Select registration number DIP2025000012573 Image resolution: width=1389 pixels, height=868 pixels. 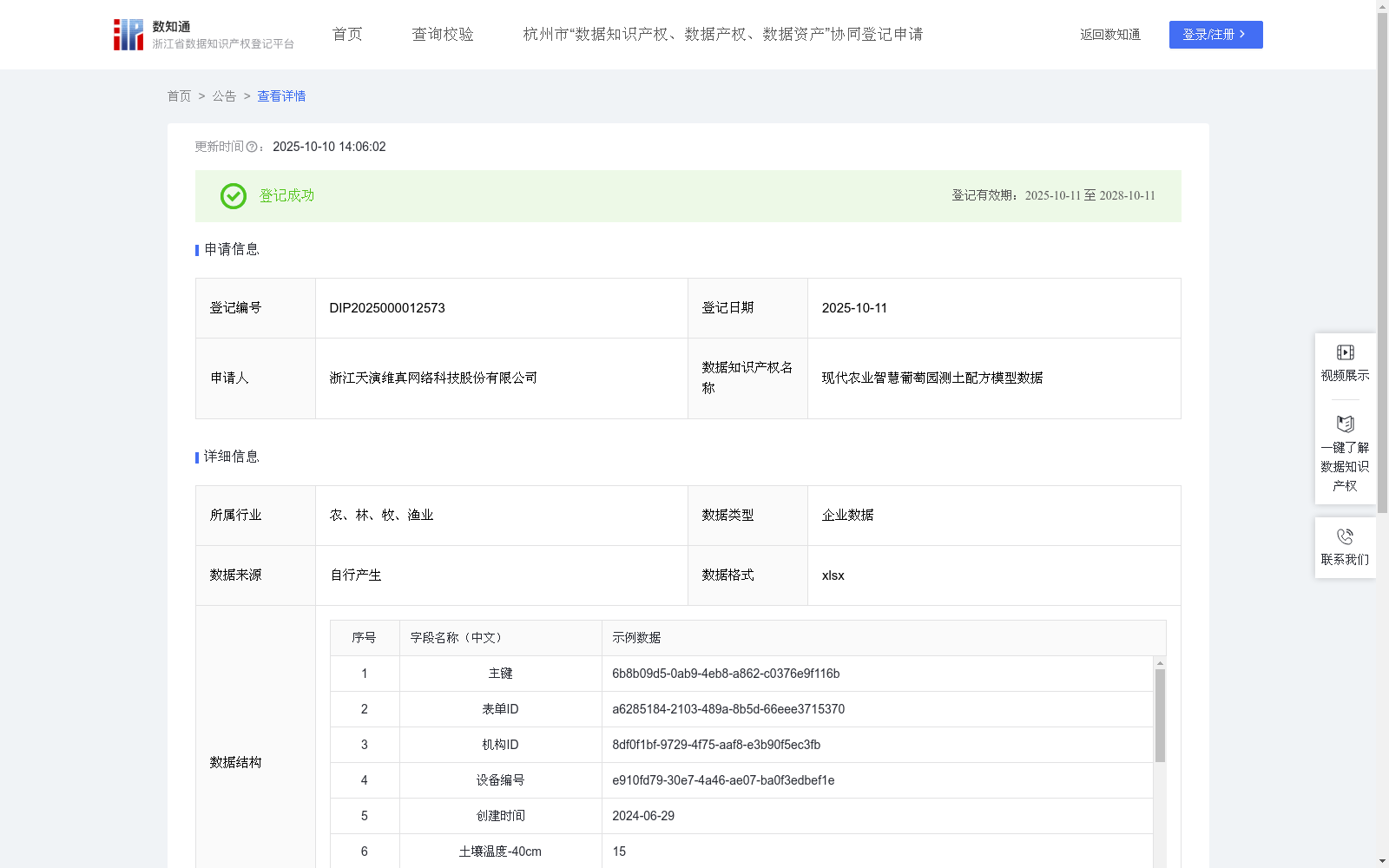[x=387, y=308]
